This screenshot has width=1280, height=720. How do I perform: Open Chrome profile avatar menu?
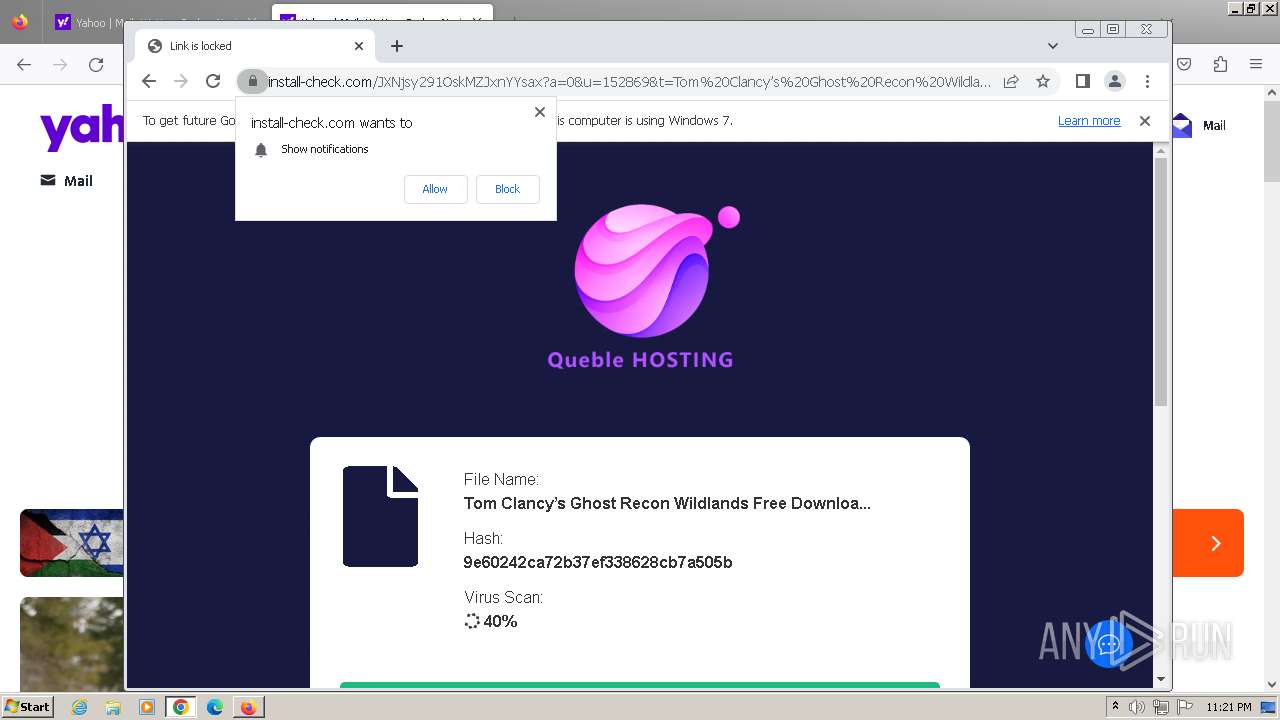1115,81
